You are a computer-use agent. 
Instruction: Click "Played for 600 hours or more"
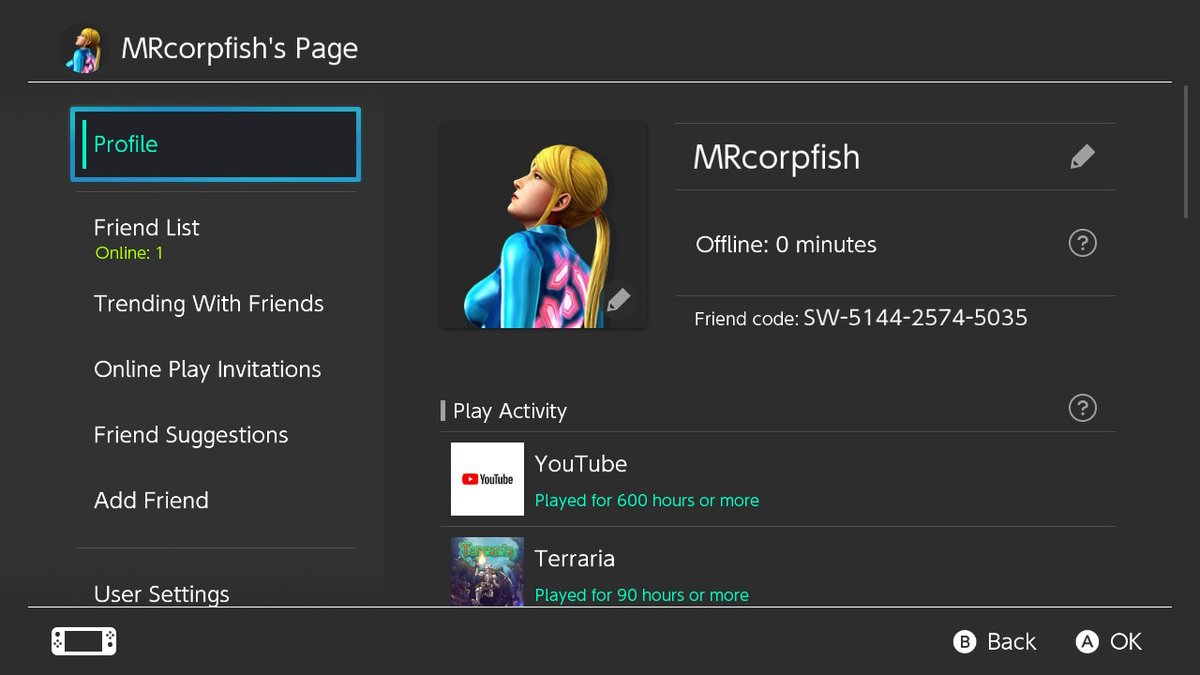[647, 500]
